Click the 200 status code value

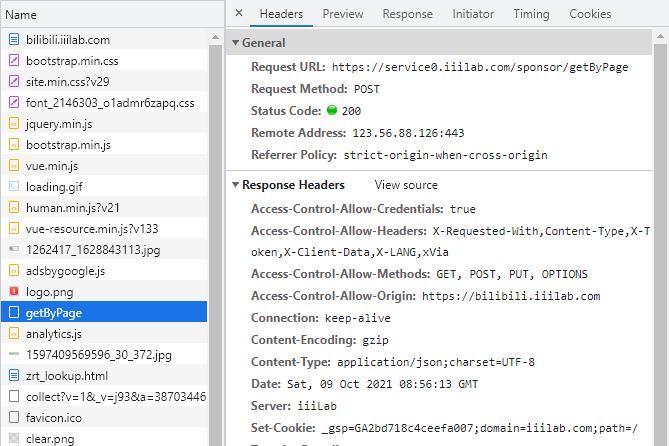tap(351, 111)
